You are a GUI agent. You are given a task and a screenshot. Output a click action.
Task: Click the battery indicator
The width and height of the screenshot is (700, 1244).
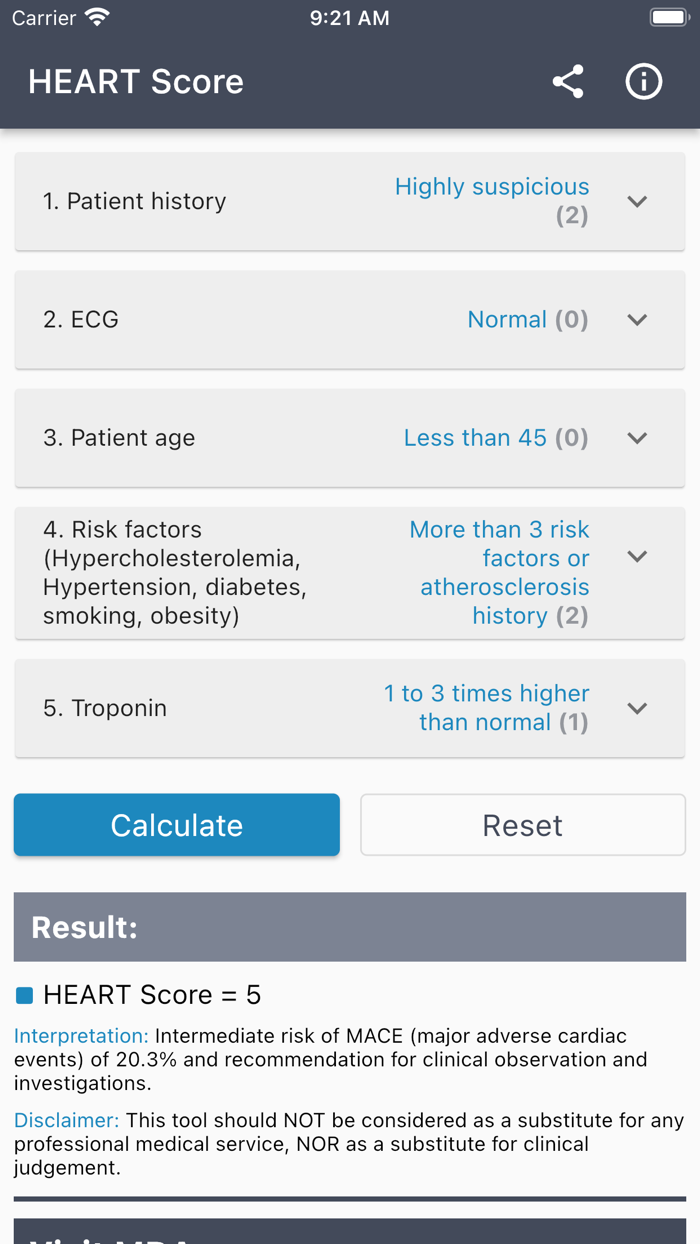point(667,16)
